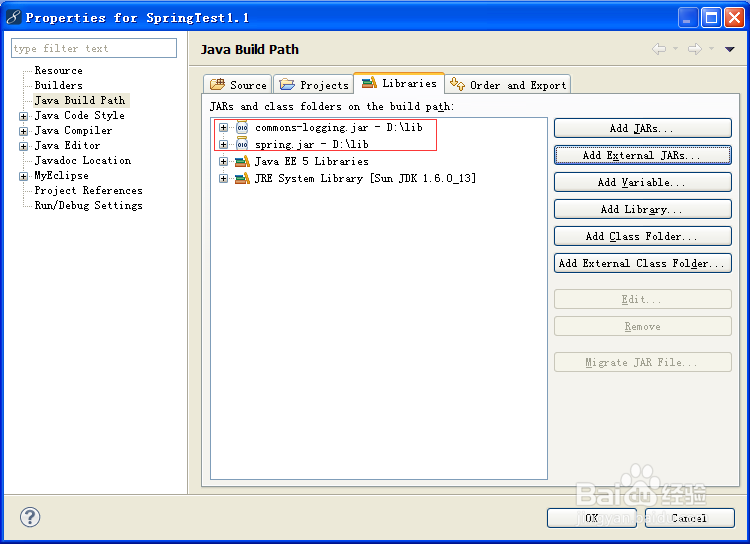Focus the type filter text field
Viewport: 750px width, 544px height.
pos(94,48)
